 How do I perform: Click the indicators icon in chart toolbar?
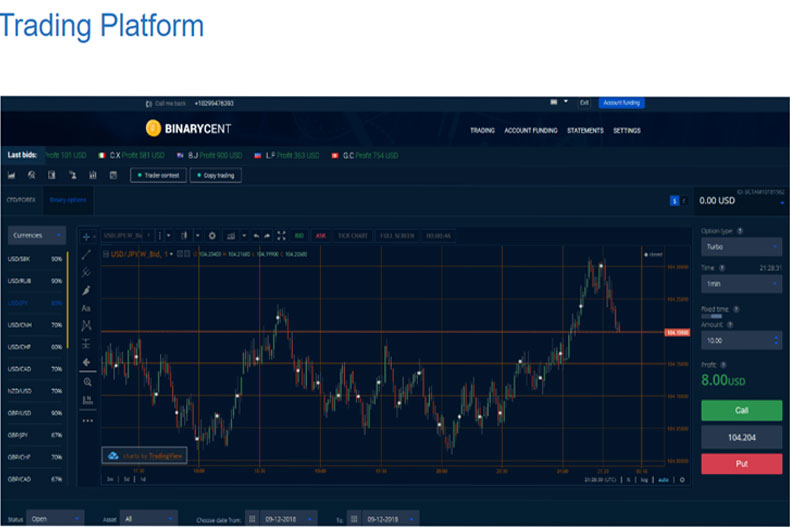[x=231, y=236]
